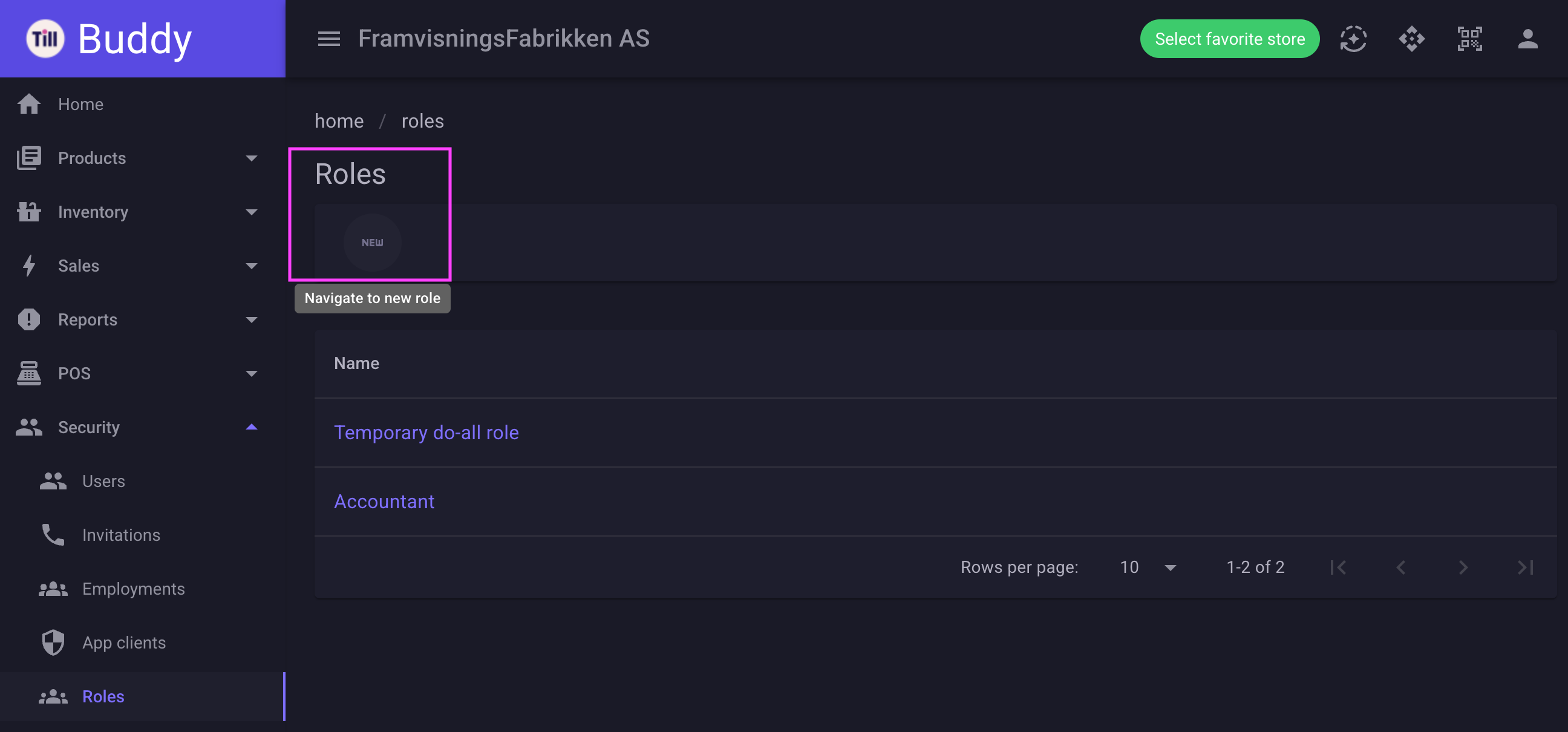Viewport: 1568px width, 732px height.
Task: Go to first page of roles
Action: pyautogui.click(x=1338, y=567)
